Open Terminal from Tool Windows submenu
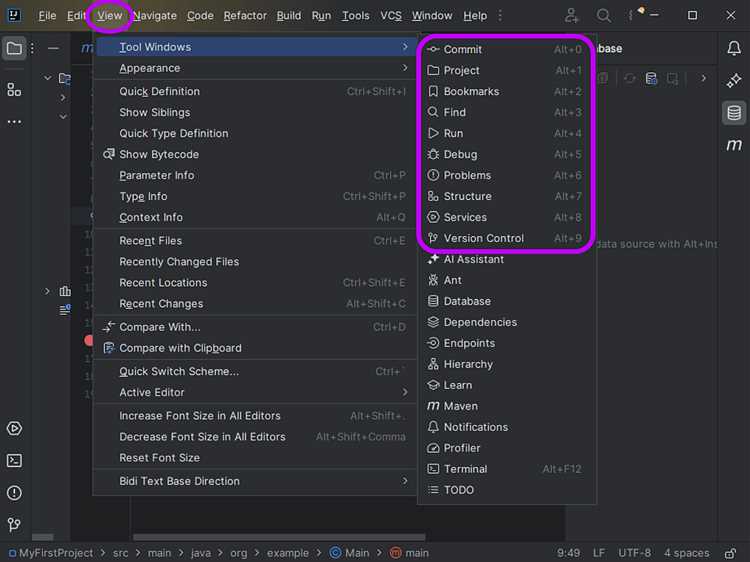750x562 pixels. pyautogui.click(x=506, y=469)
